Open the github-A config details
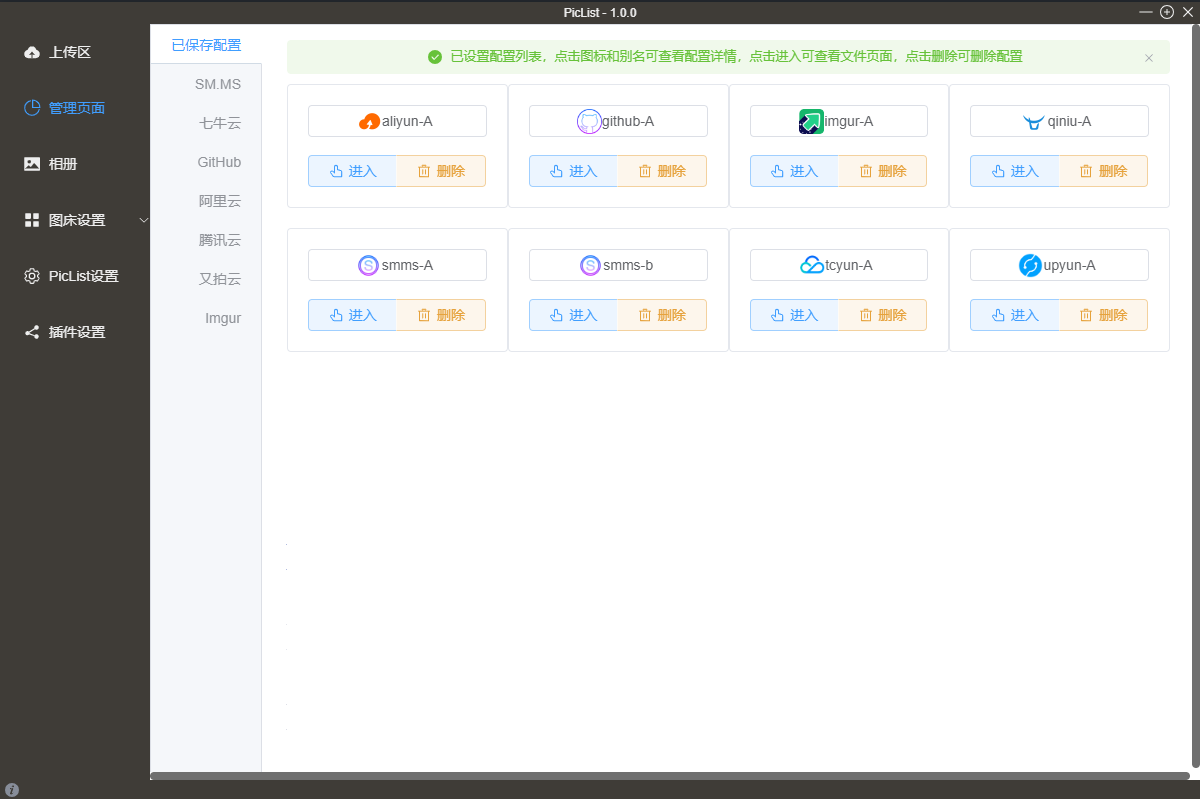Viewport: 1200px width, 799px height. pyautogui.click(x=618, y=121)
